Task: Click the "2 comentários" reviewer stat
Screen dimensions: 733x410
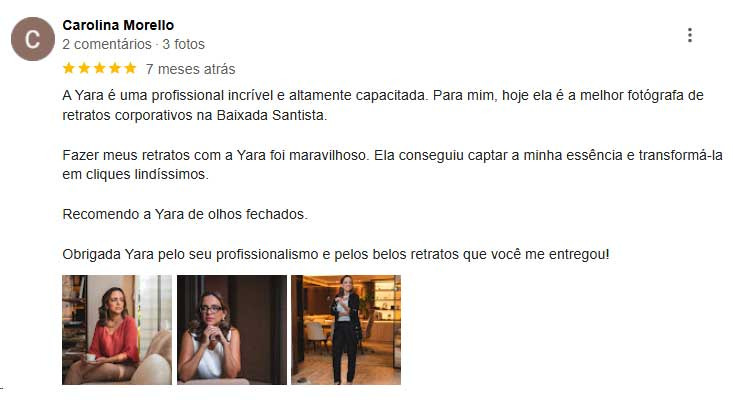Action: 107,44
